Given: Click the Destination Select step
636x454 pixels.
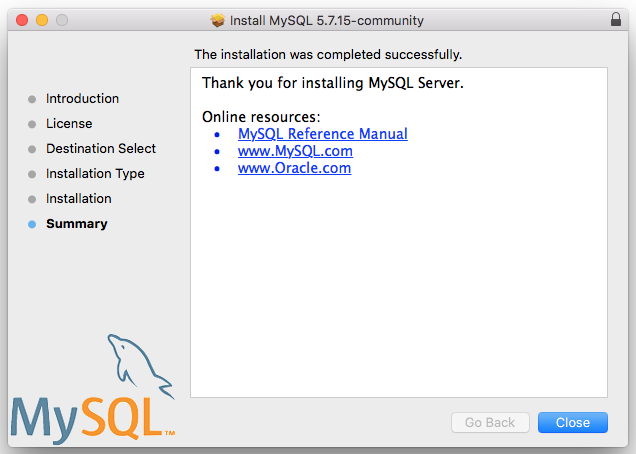Looking at the screenshot, I should pyautogui.click(x=101, y=149).
